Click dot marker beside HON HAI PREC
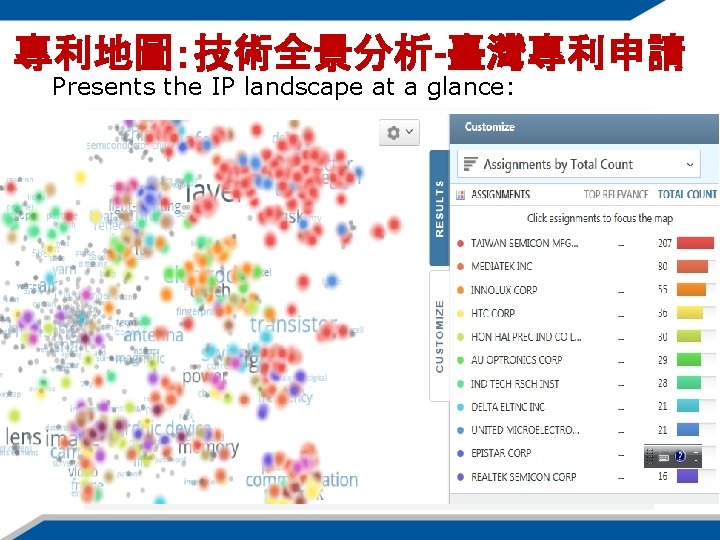720x540 pixels. [x=461, y=337]
